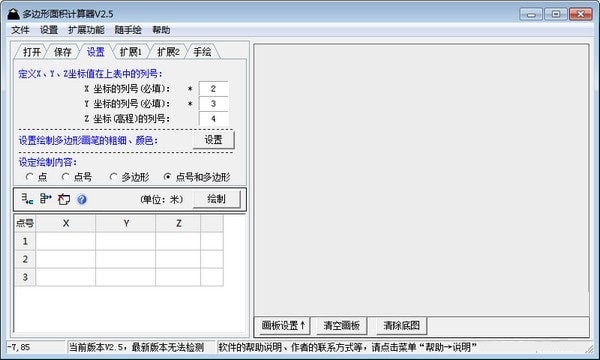Click the -7, 85 coordinate readout

19,347
